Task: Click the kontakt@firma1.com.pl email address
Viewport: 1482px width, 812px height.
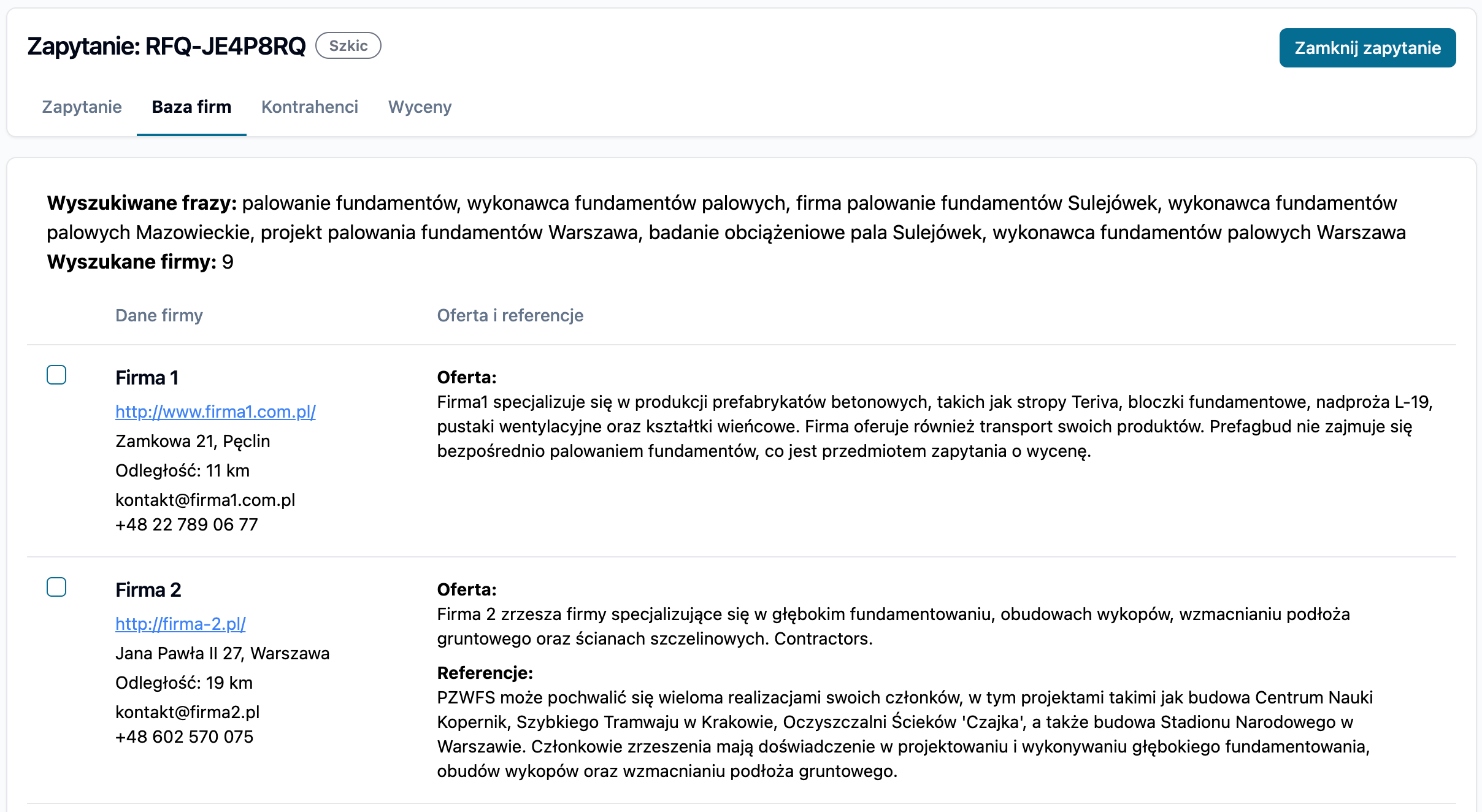Action: [x=205, y=500]
